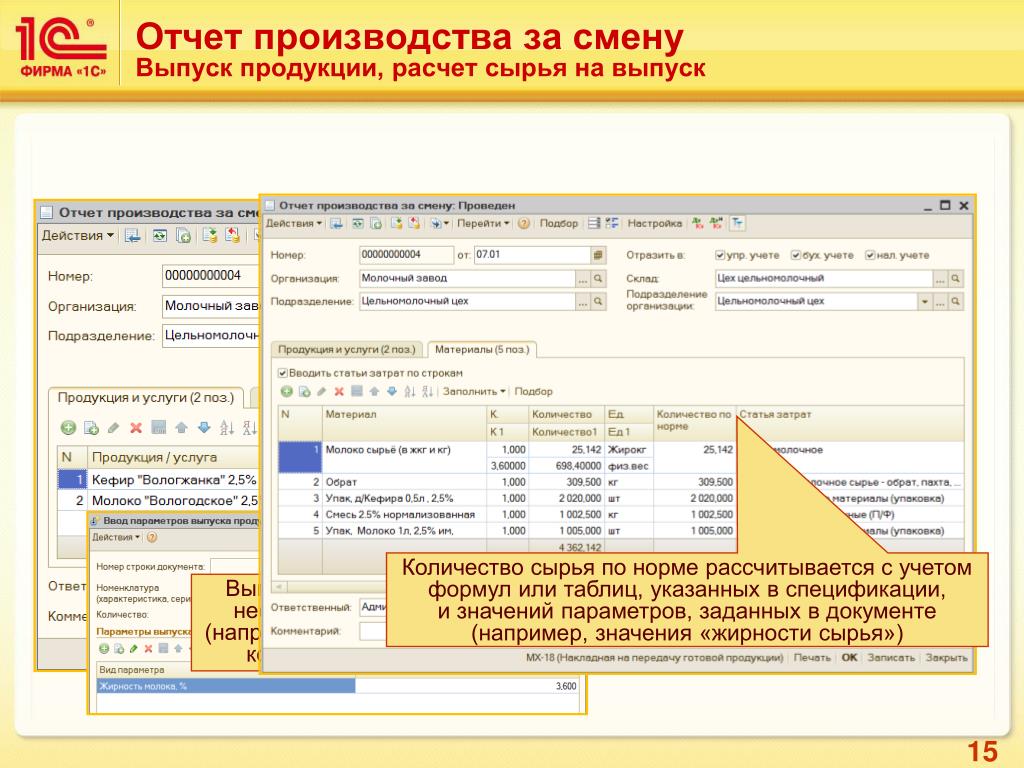Click the red X delete icon in background window
This screenshot has height=768, width=1024.
[x=136, y=428]
